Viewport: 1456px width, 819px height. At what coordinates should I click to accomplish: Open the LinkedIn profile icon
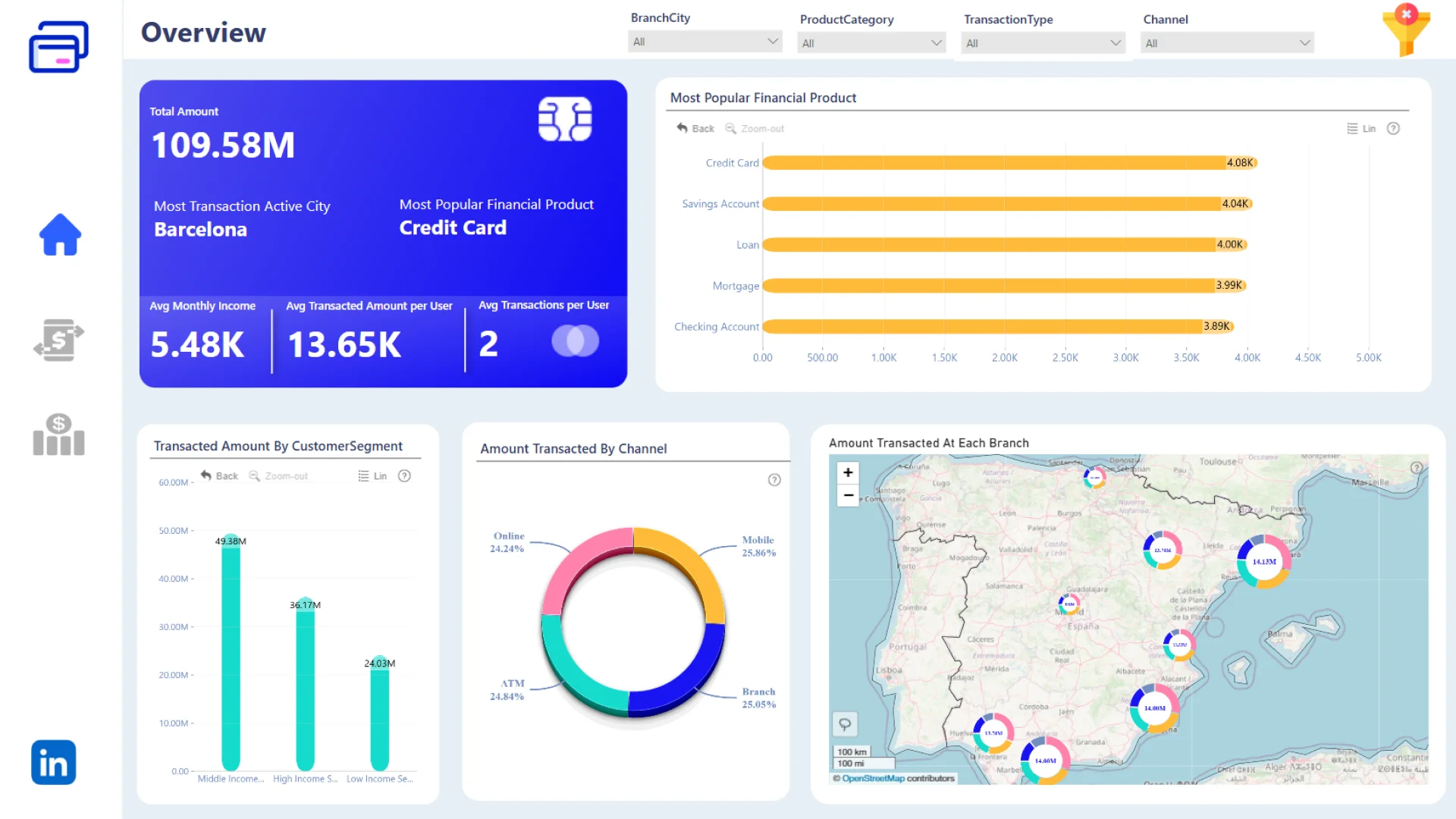(x=53, y=762)
